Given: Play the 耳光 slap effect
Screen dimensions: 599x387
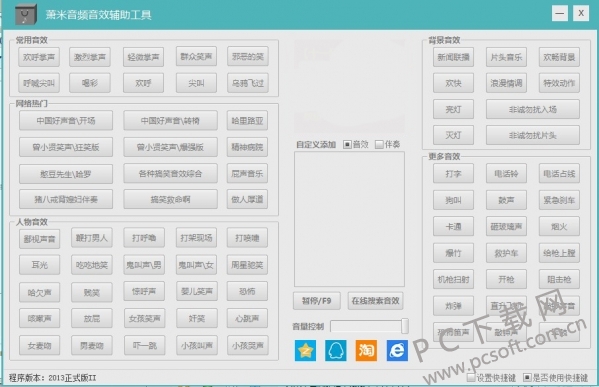Looking at the screenshot, I should point(39,265).
